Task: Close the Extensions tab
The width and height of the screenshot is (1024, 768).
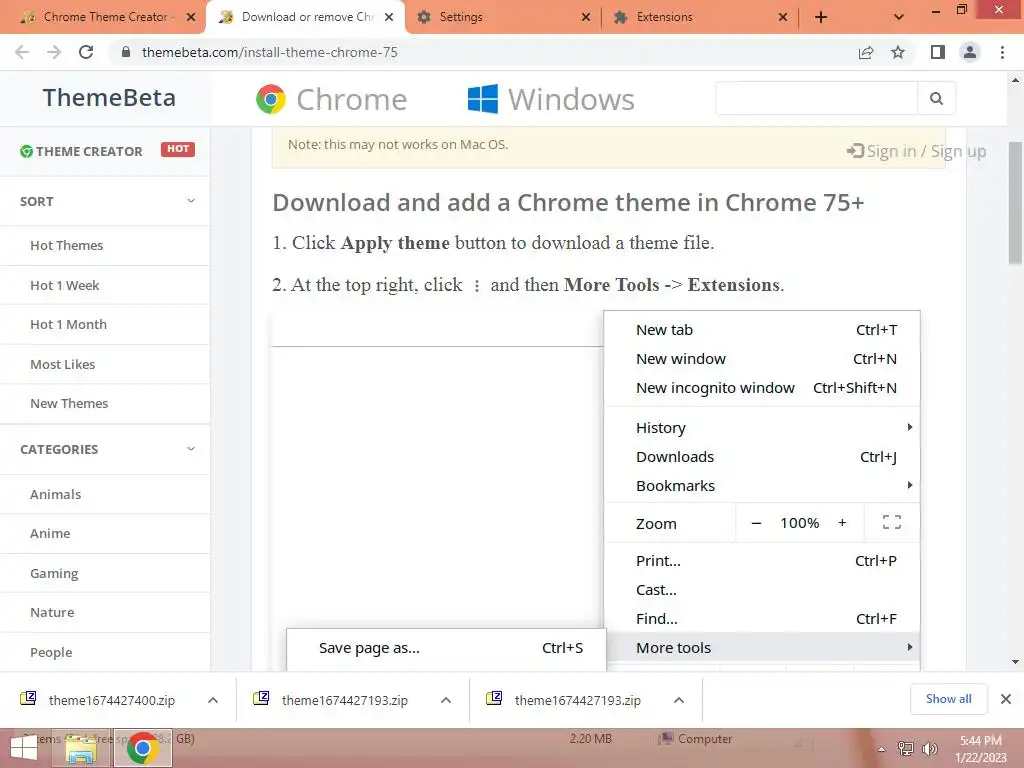Action: pyautogui.click(x=783, y=17)
